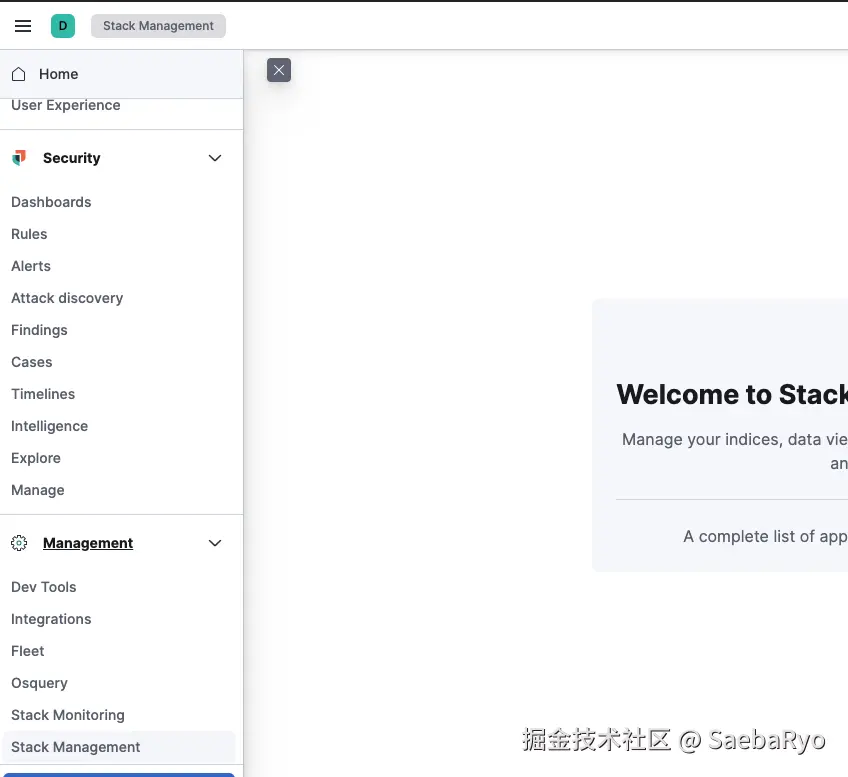Image resolution: width=848 pixels, height=777 pixels.
Task: Open User Experience link
Action: (x=65, y=105)
